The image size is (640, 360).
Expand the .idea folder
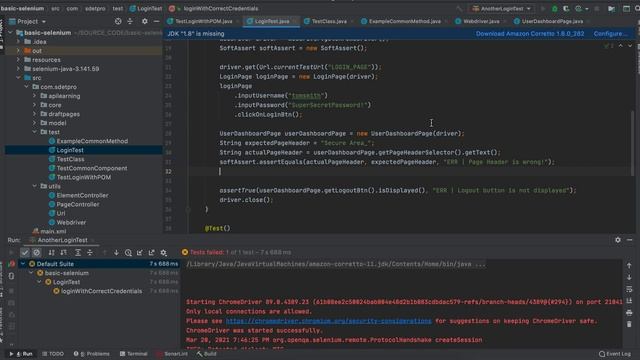(x=18, y=42)
